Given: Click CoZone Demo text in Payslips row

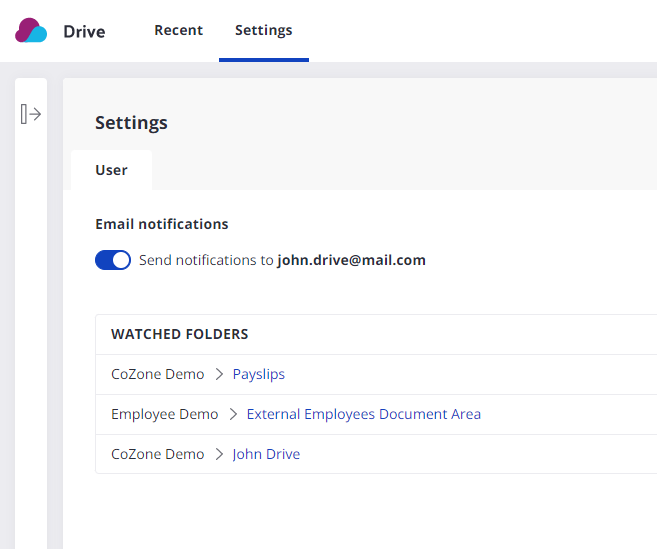Looking at the screenshot, I should (x=158, y=374).
